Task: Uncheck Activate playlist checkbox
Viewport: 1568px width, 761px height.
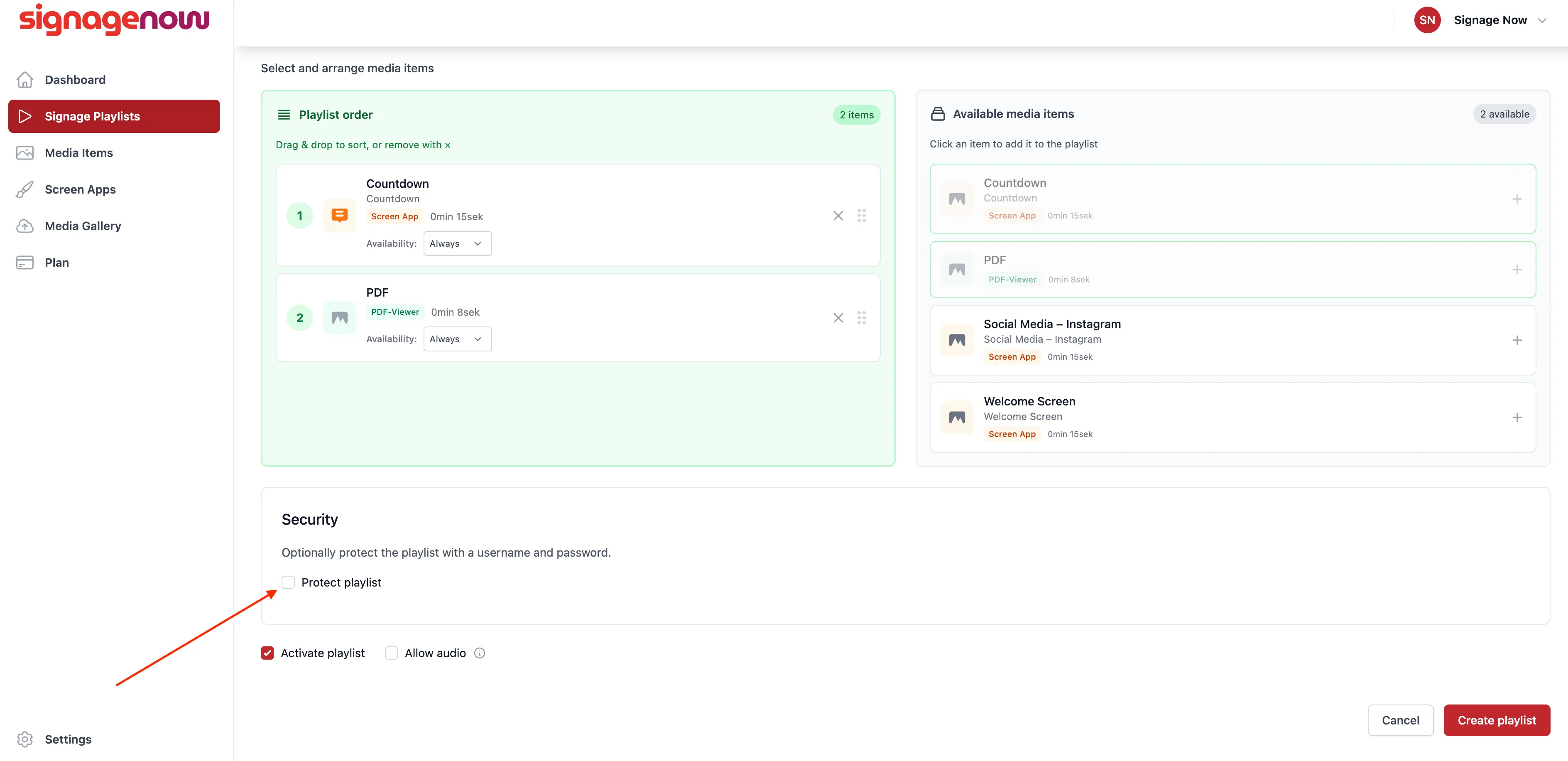Action: 267,653
